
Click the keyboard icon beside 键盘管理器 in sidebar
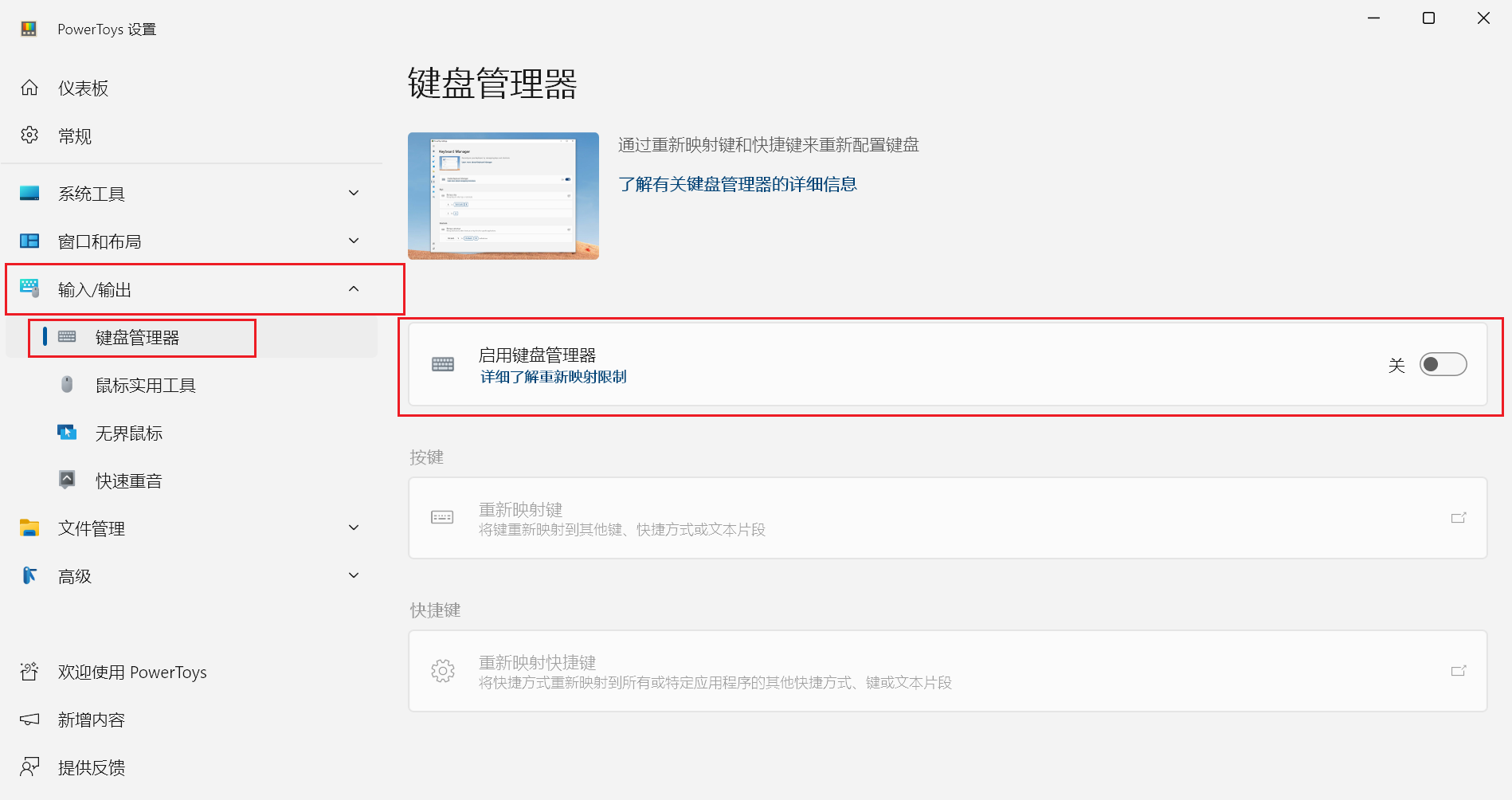click(67, 337)
